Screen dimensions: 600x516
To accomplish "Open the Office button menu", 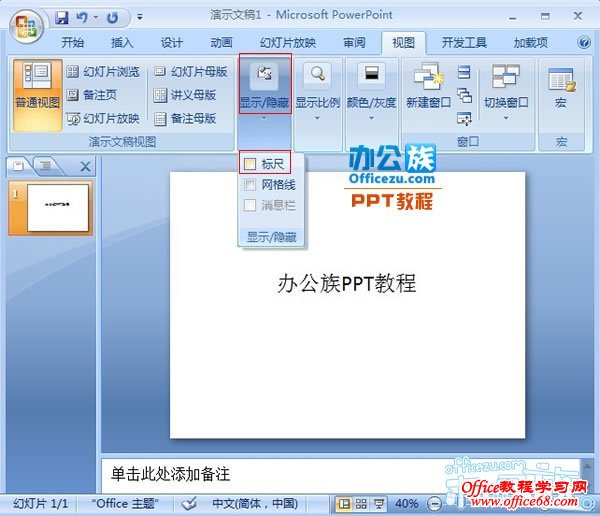I will click(x=26, y=26).
